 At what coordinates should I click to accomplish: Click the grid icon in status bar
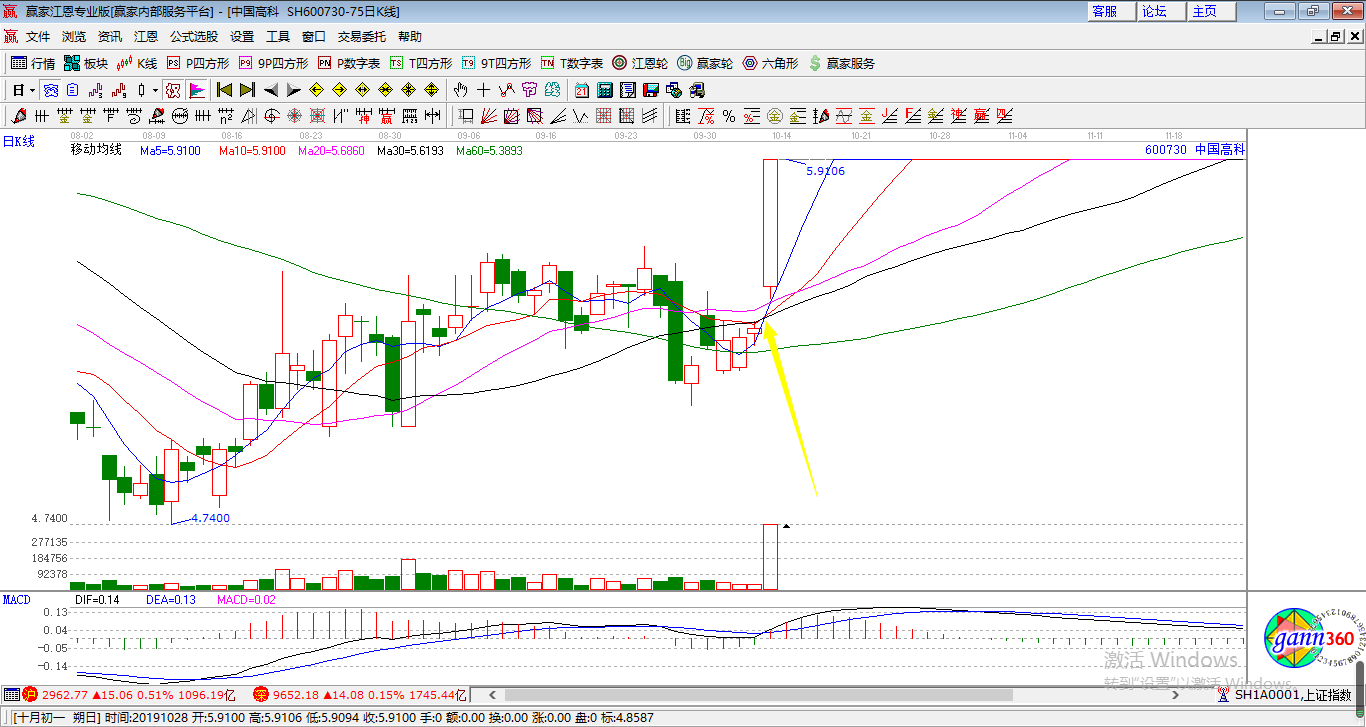pyautogui.click(x=11, y=694)
